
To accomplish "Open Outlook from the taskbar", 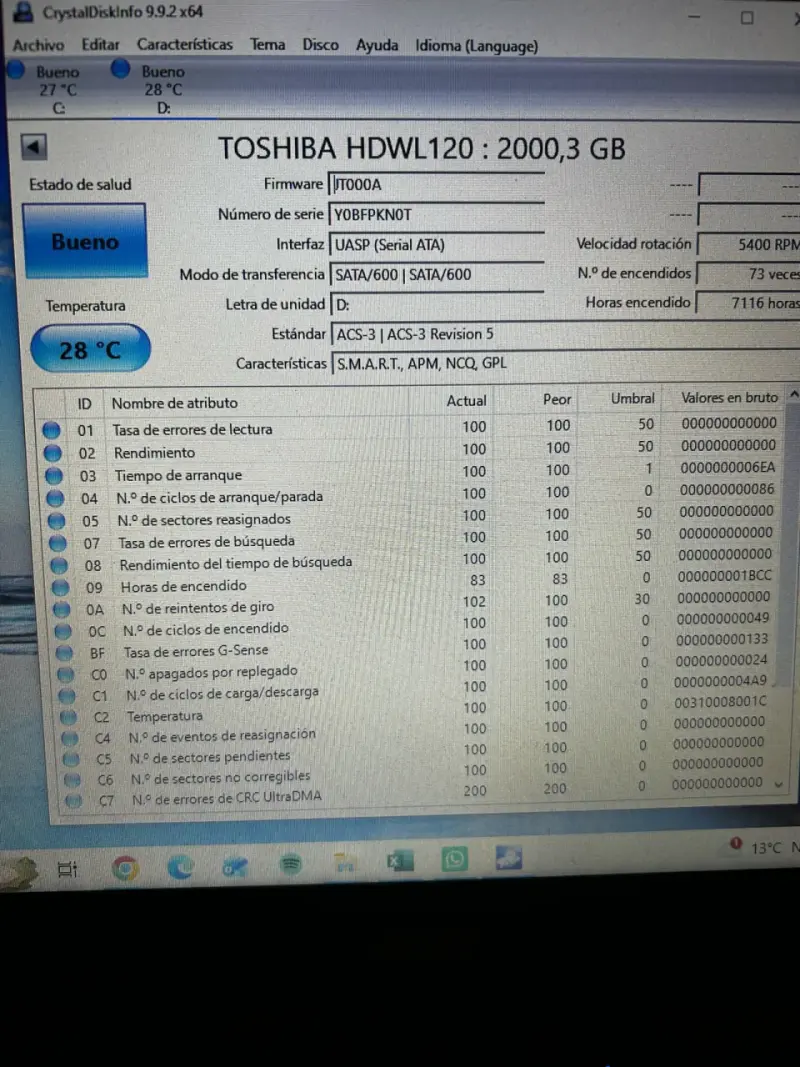I will 235,866.
